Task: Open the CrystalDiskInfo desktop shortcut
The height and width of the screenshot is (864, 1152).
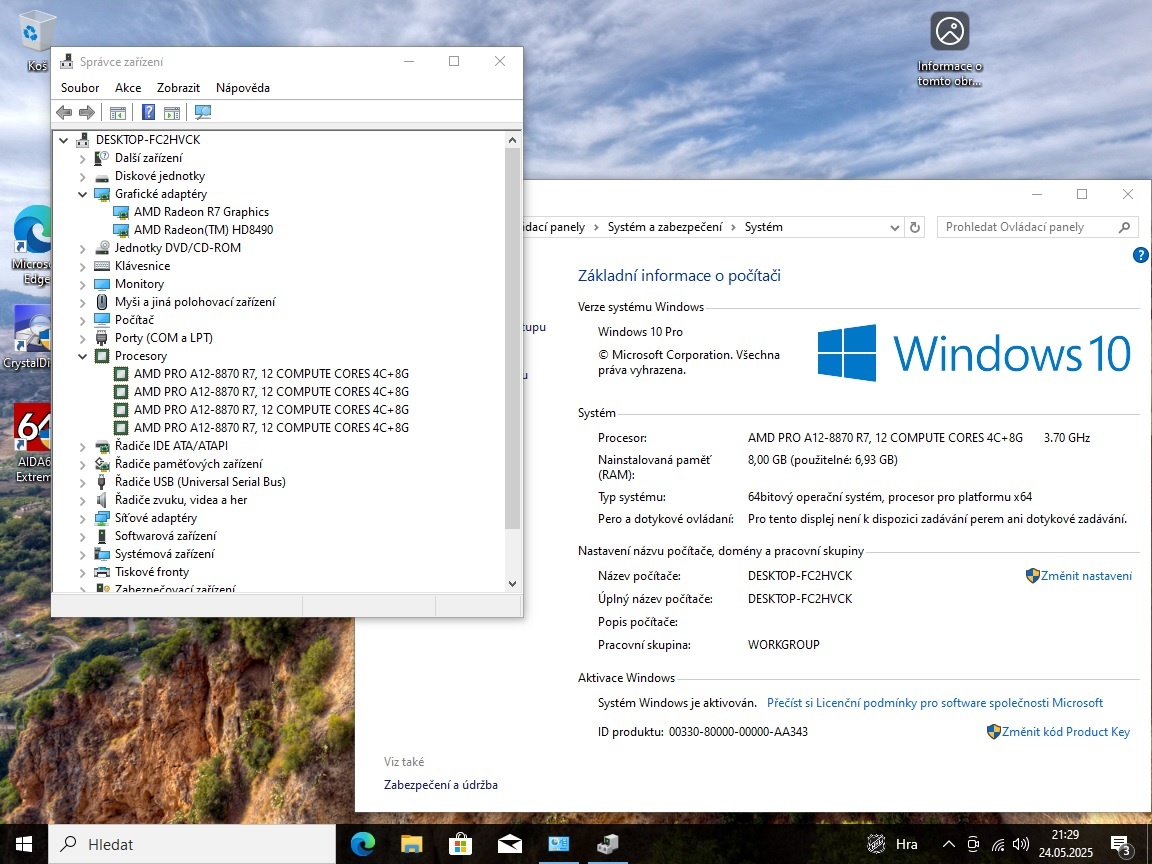Action: point(29,337)
